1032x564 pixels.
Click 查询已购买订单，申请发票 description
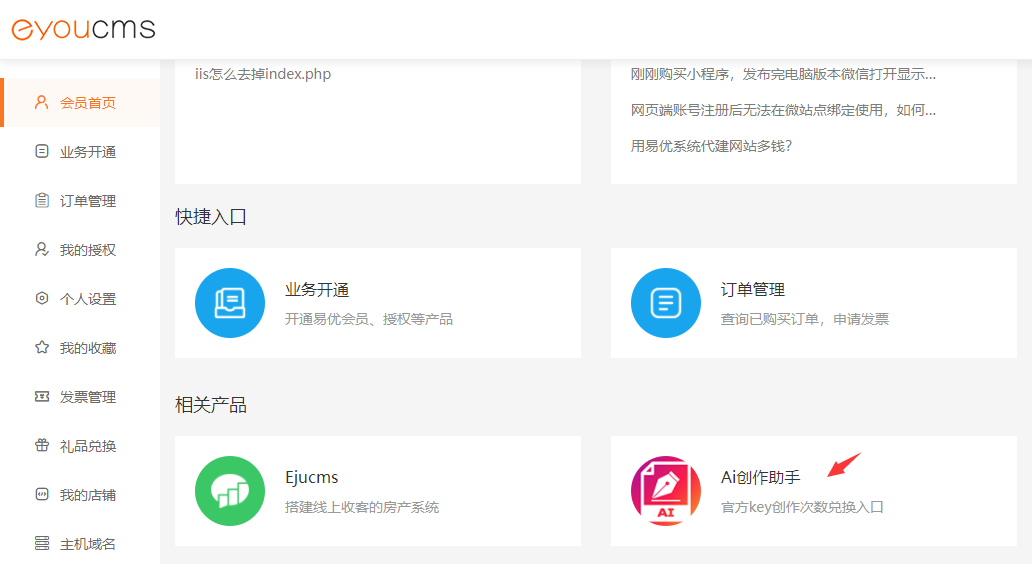coord(804,319)
